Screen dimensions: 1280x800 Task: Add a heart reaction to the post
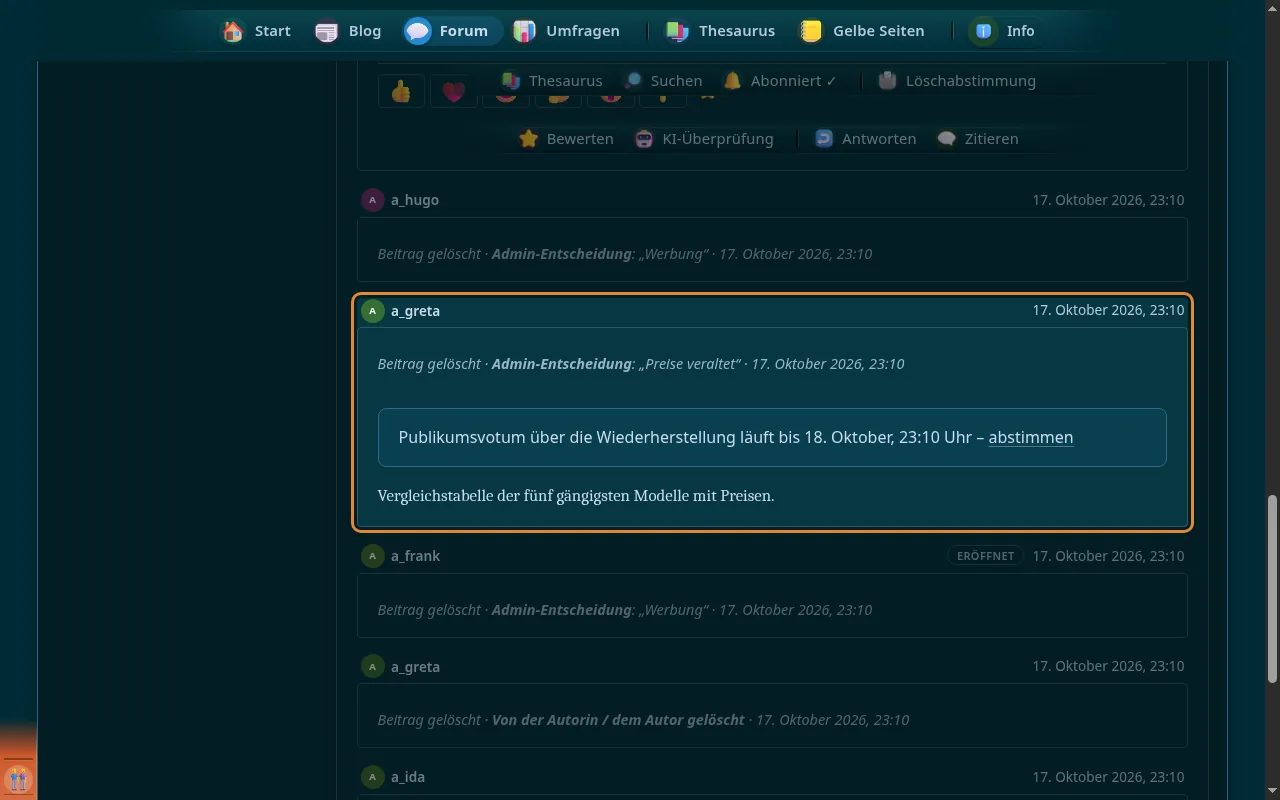point(453,91)
